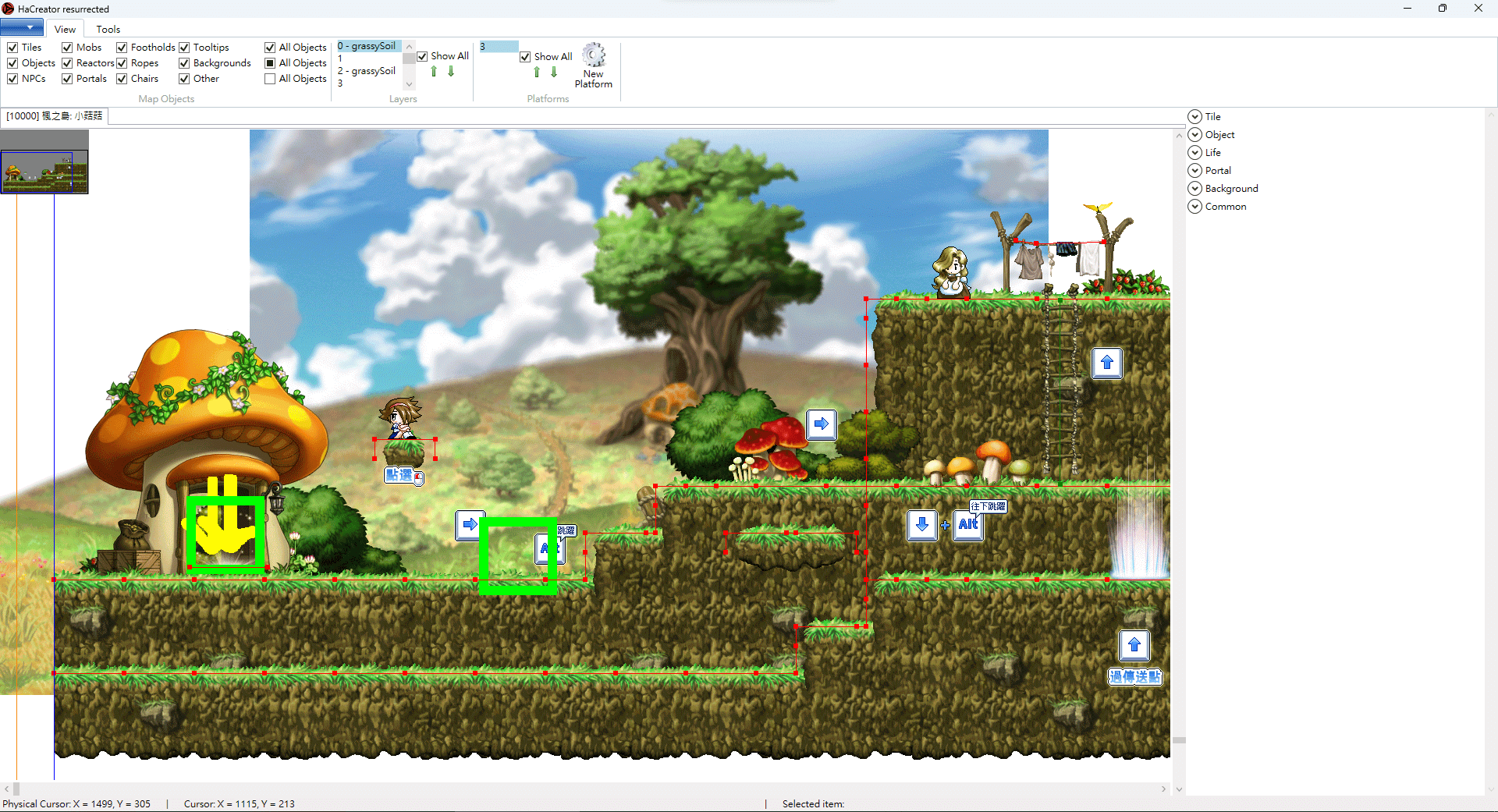Toggle the Backgrounds visibility checkbox
The width and height of the screenshot is (1498, 812).
(184, 63)
